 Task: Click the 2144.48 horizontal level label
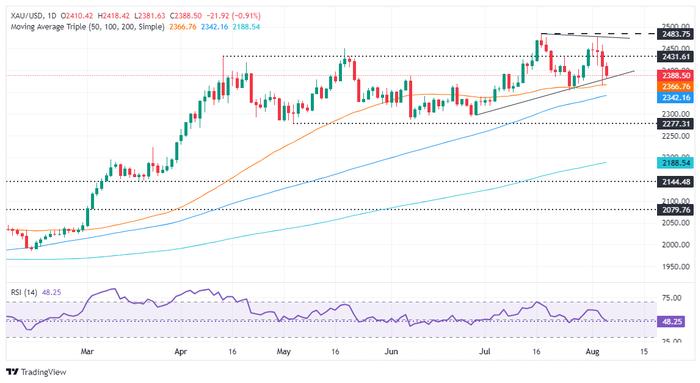coord(675,182)
